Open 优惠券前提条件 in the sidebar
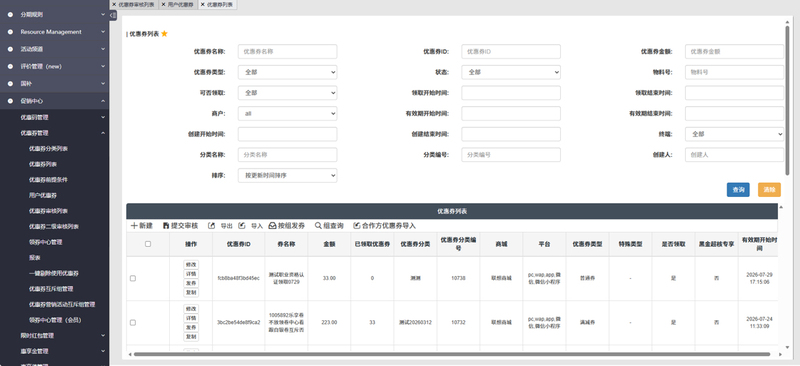The image size is (800, 366). 48,180
